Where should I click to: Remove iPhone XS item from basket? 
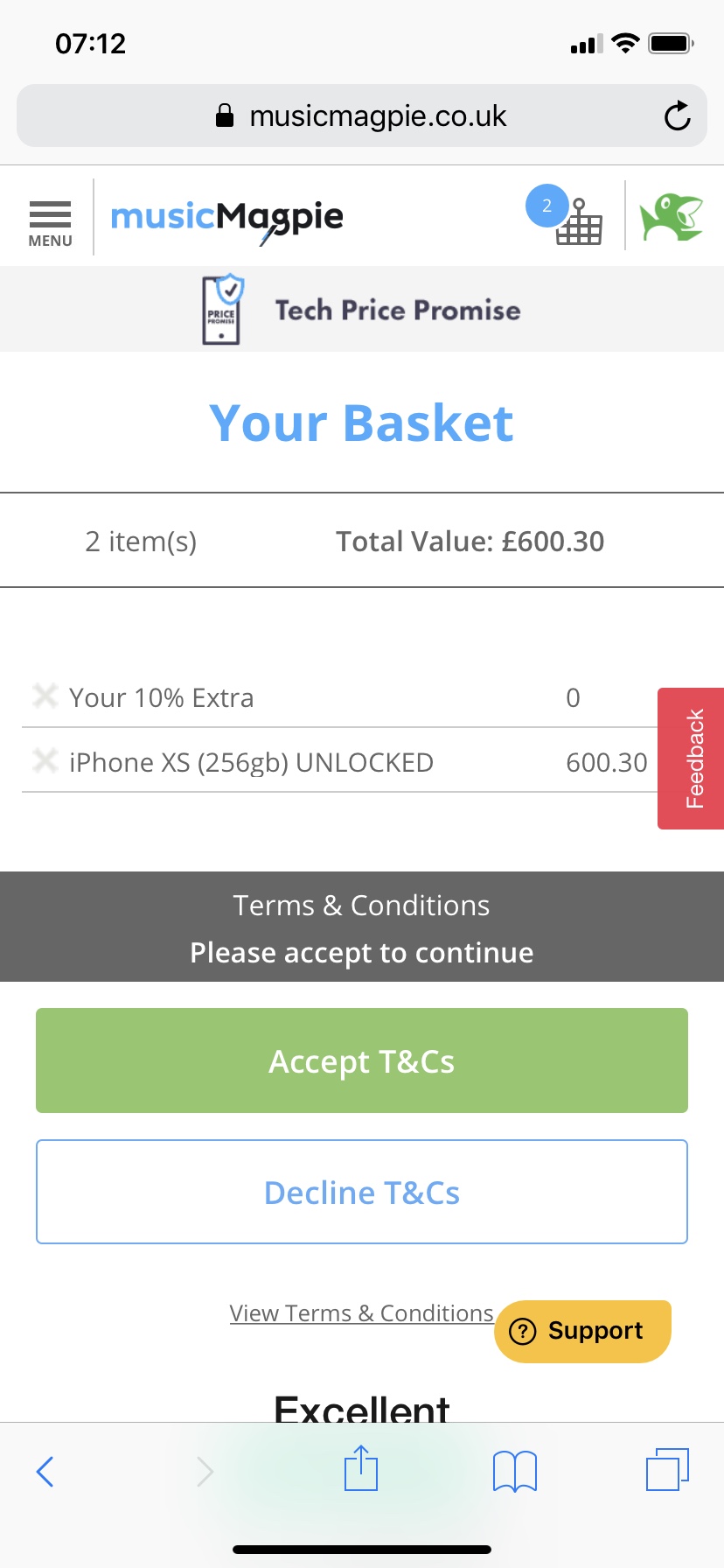45,761
